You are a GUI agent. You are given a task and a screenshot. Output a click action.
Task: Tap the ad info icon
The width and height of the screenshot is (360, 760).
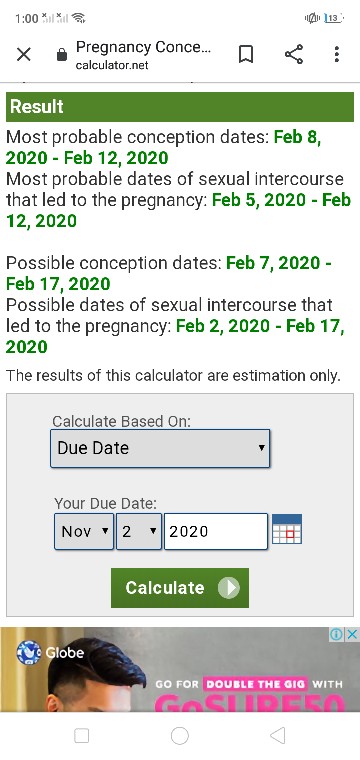click(337, 634)
